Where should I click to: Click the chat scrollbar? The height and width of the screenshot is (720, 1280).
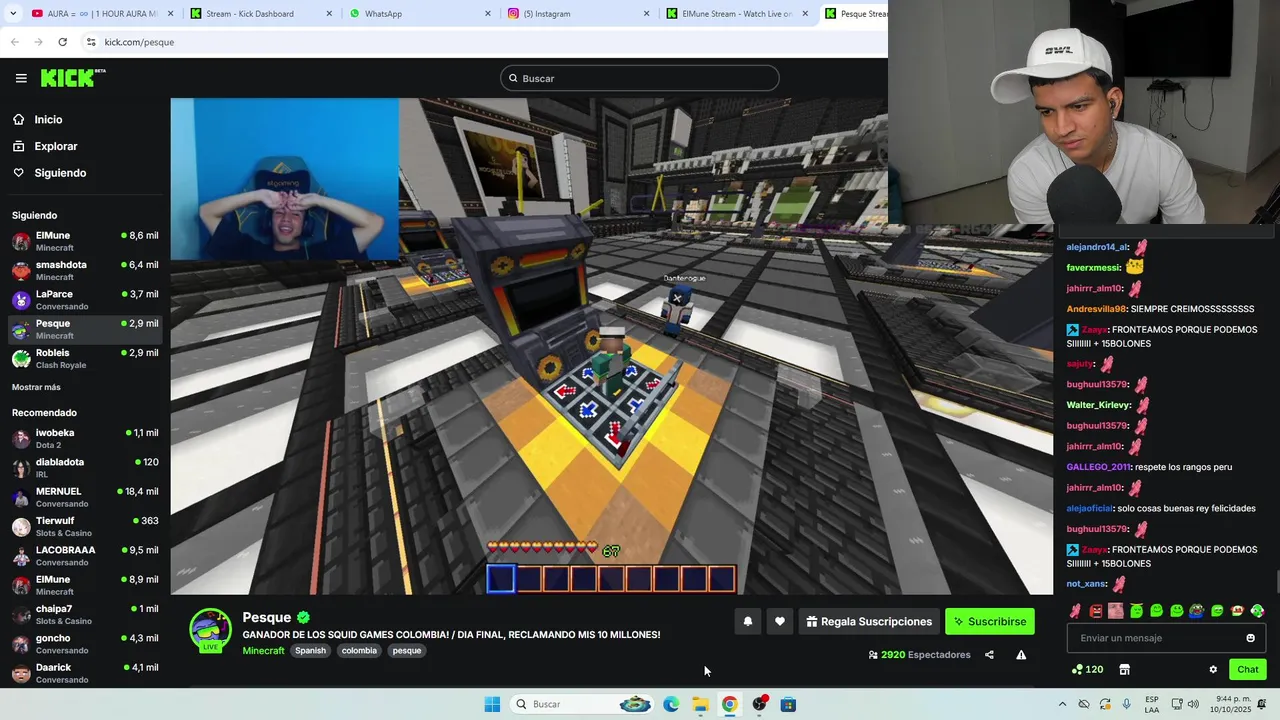[x=1276, y=582]
